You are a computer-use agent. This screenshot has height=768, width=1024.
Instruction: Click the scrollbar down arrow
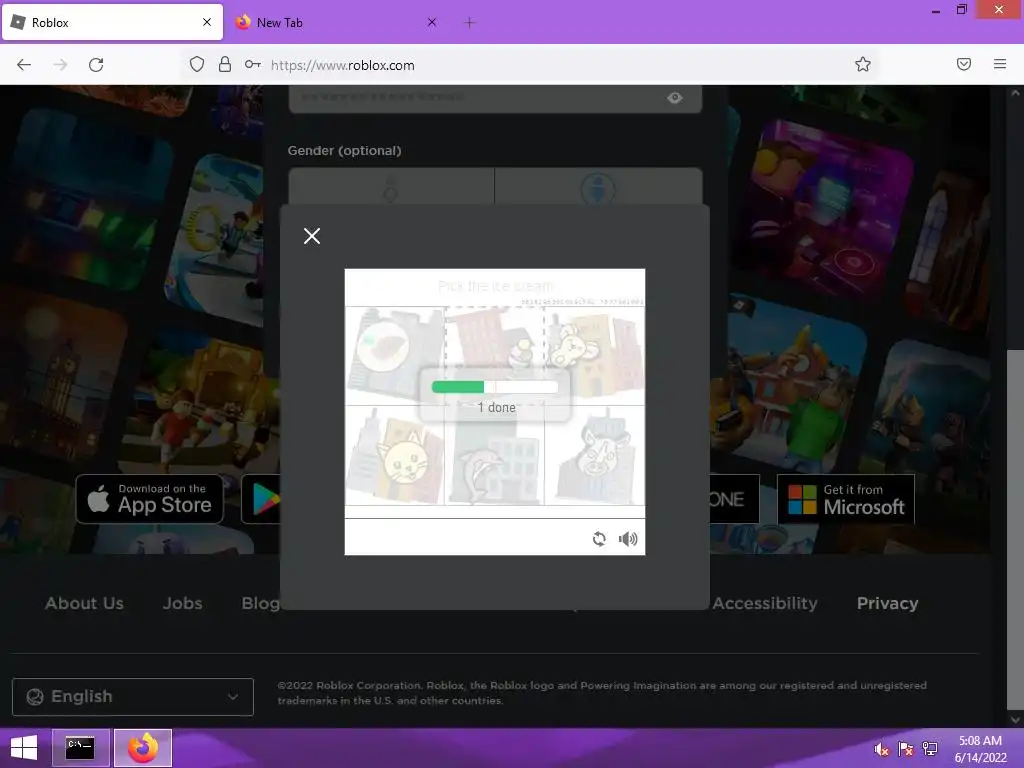1016,720
